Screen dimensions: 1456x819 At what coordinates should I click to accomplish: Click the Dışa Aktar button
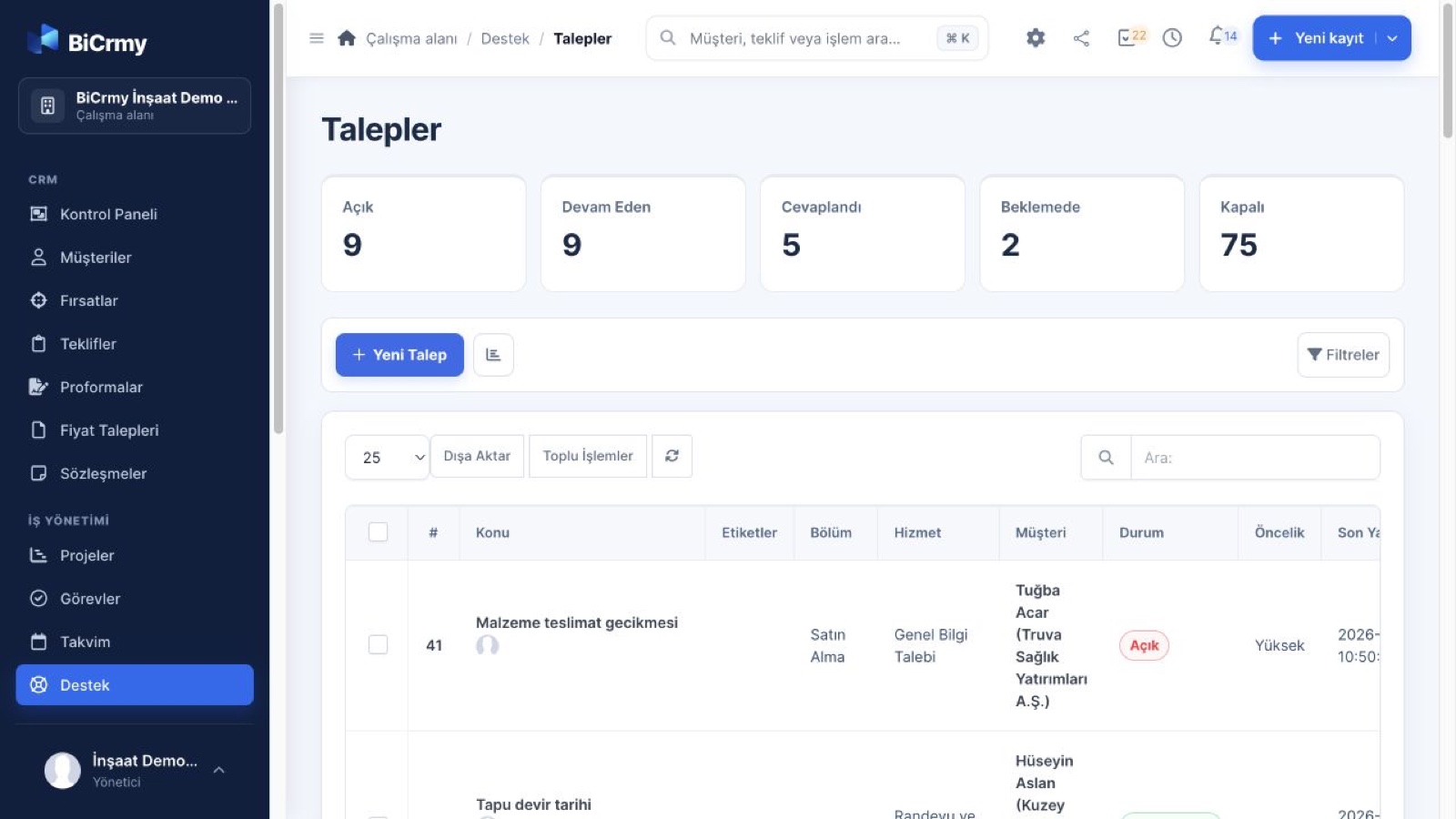(477, 456)
